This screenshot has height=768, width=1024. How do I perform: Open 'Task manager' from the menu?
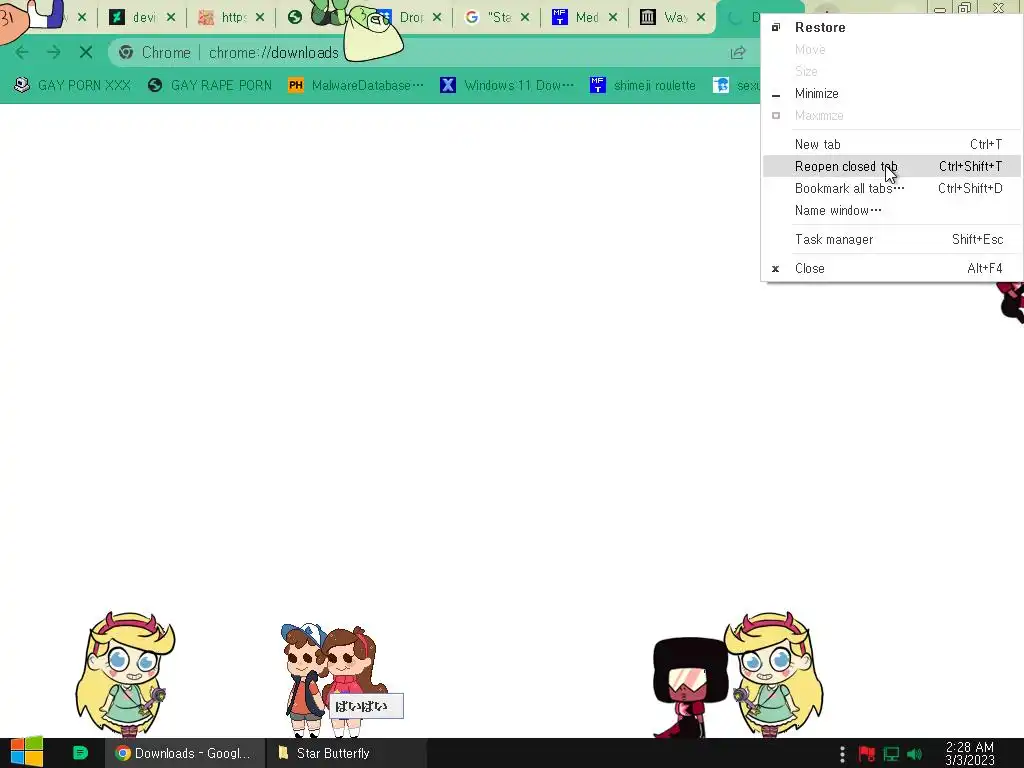click(x=892, y=240)
